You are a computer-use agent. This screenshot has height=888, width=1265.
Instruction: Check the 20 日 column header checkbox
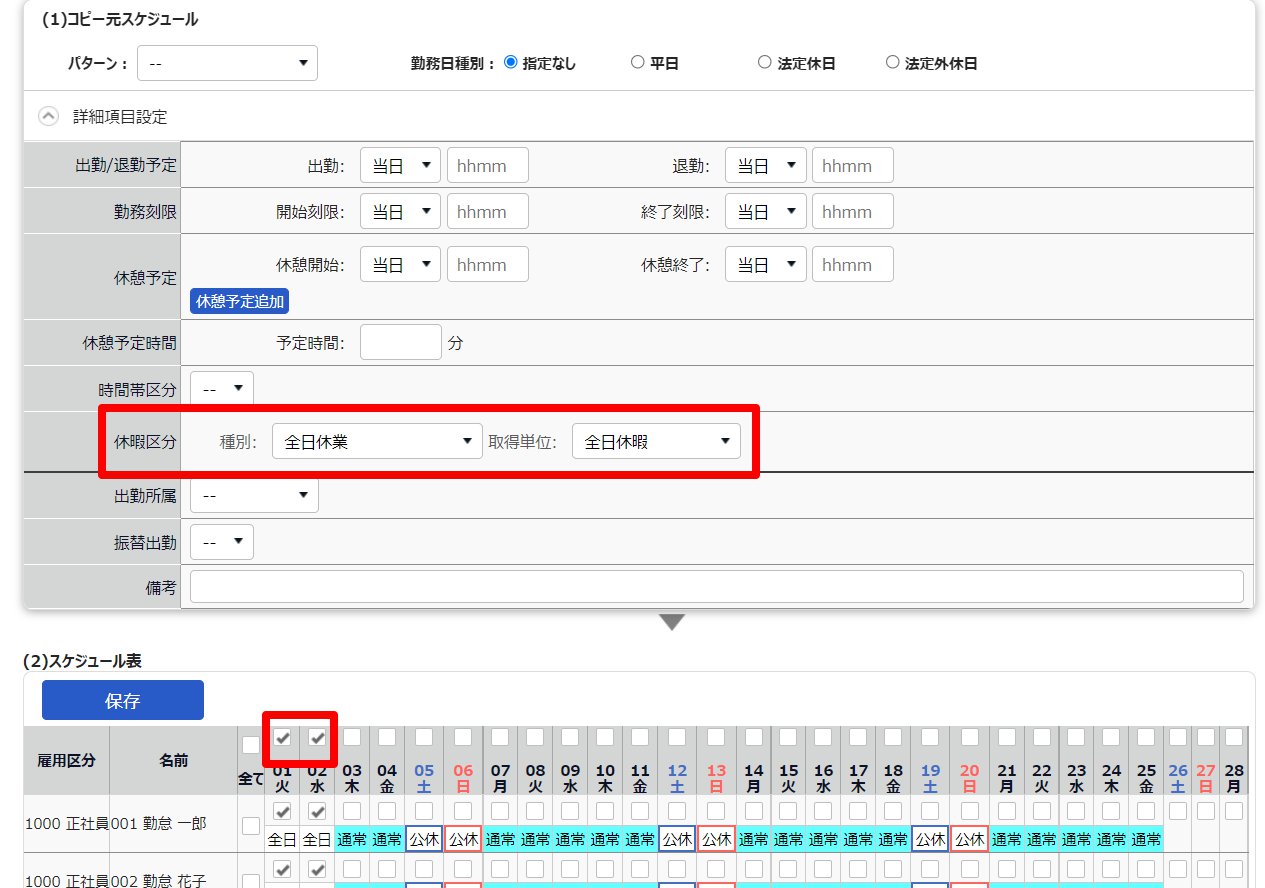tap(969, 737)
